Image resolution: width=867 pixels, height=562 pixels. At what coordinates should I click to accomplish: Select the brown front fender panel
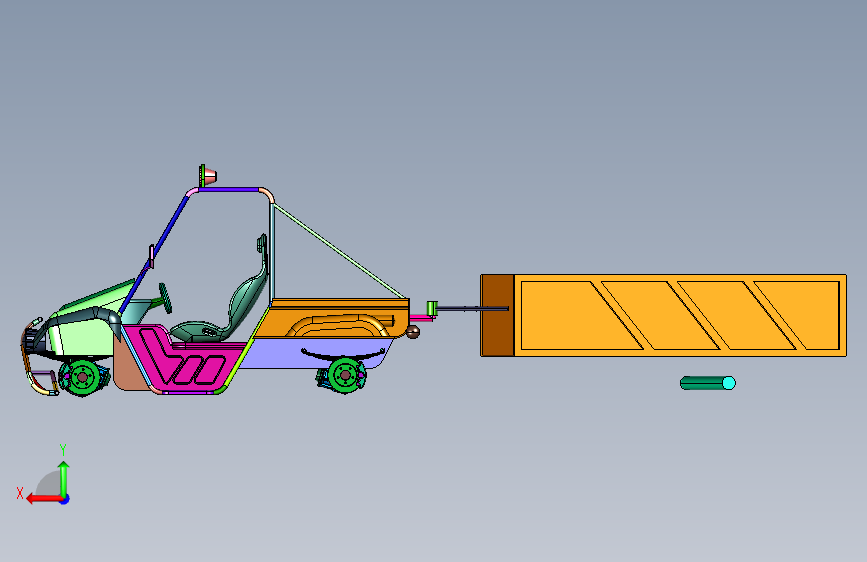pyautogui.click(x=129, y=365)
